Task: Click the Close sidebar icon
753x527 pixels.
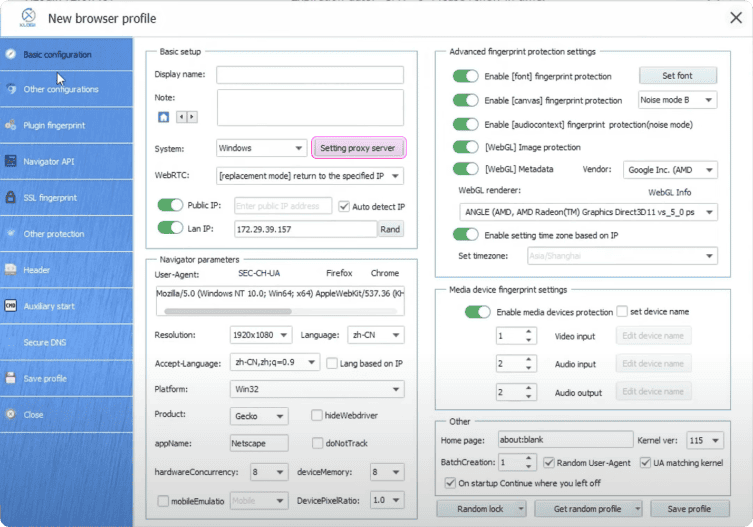Action: click(x=11, y=414)
